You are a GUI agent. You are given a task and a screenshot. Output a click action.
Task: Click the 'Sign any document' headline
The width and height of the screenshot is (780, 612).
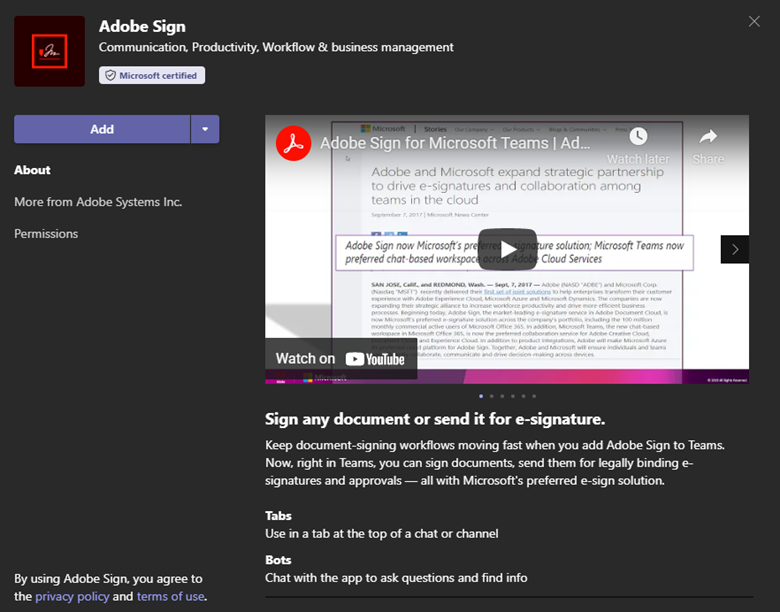(x=435, y=419)
